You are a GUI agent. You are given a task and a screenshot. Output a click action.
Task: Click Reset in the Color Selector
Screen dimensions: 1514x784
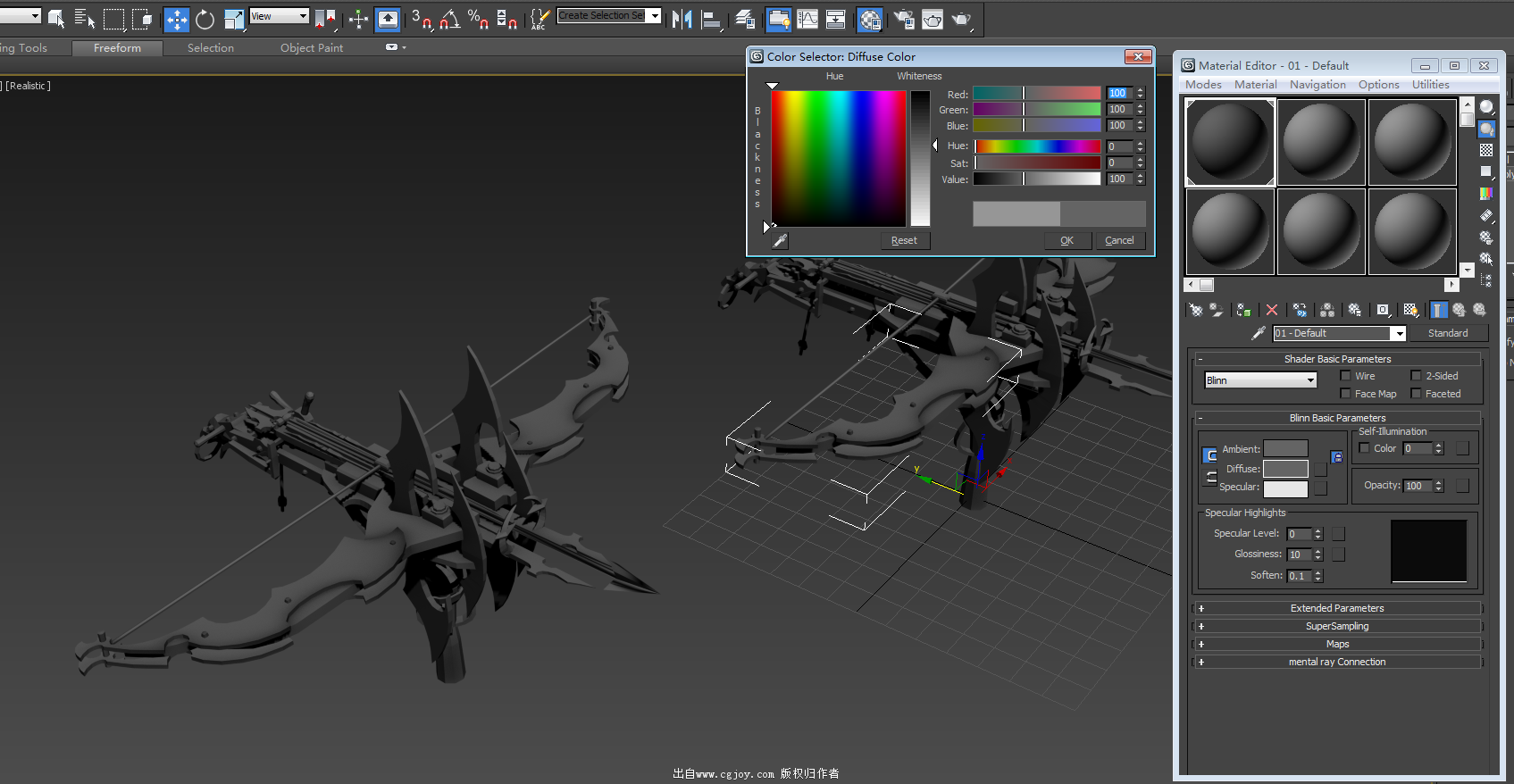click(904, 240)
